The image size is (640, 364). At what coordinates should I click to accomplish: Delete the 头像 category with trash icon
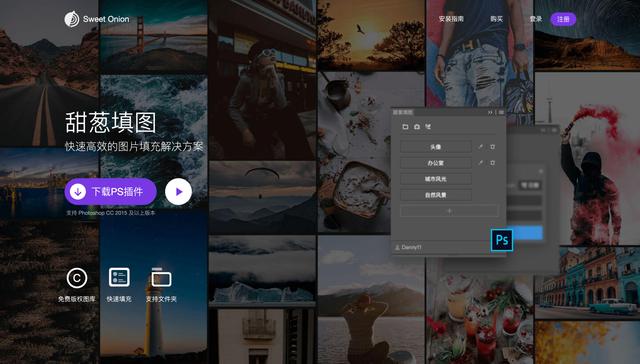pyautogui.click(x=493, y=146)
